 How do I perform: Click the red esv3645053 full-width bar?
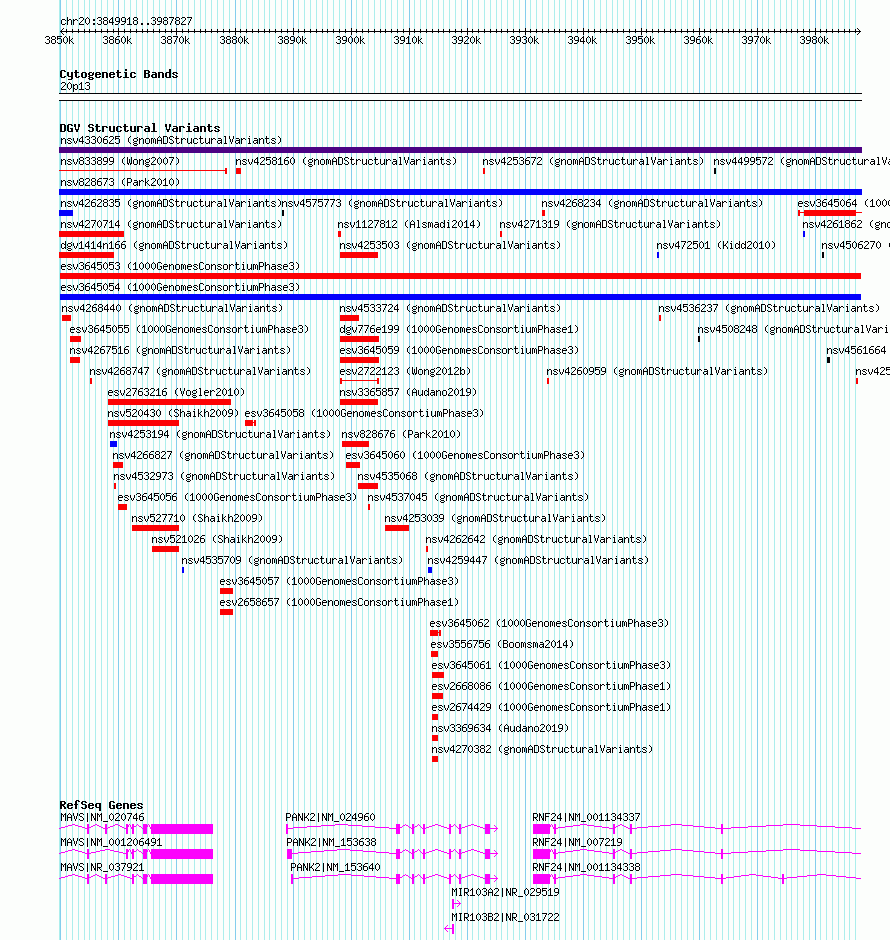460,276
